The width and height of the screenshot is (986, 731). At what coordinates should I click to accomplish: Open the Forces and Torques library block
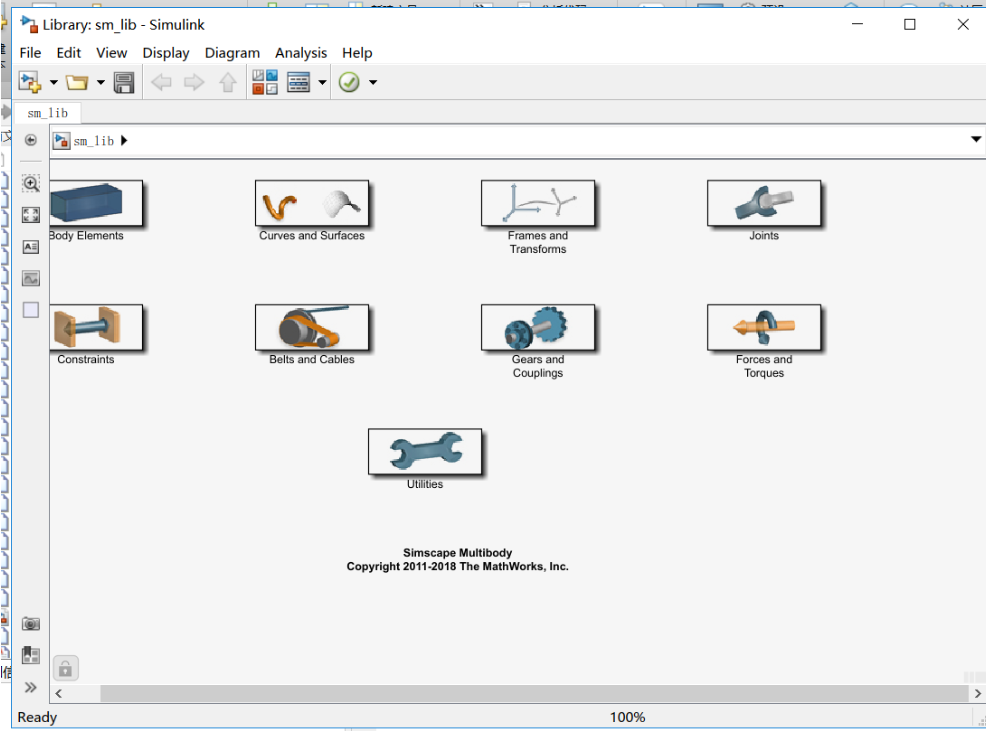(x=764, y=327)
